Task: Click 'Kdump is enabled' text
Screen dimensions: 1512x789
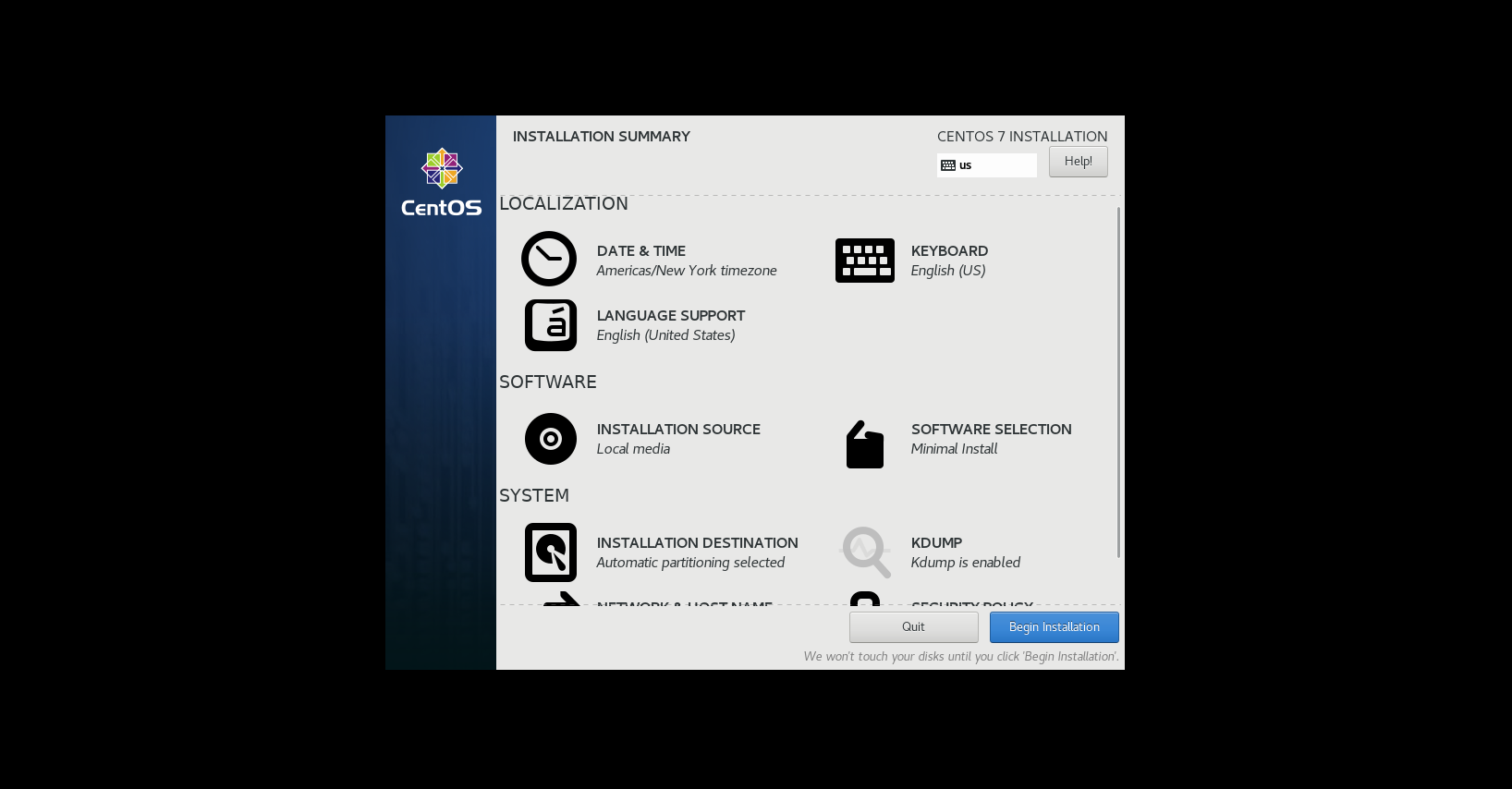Action: (x=966, y=563)
